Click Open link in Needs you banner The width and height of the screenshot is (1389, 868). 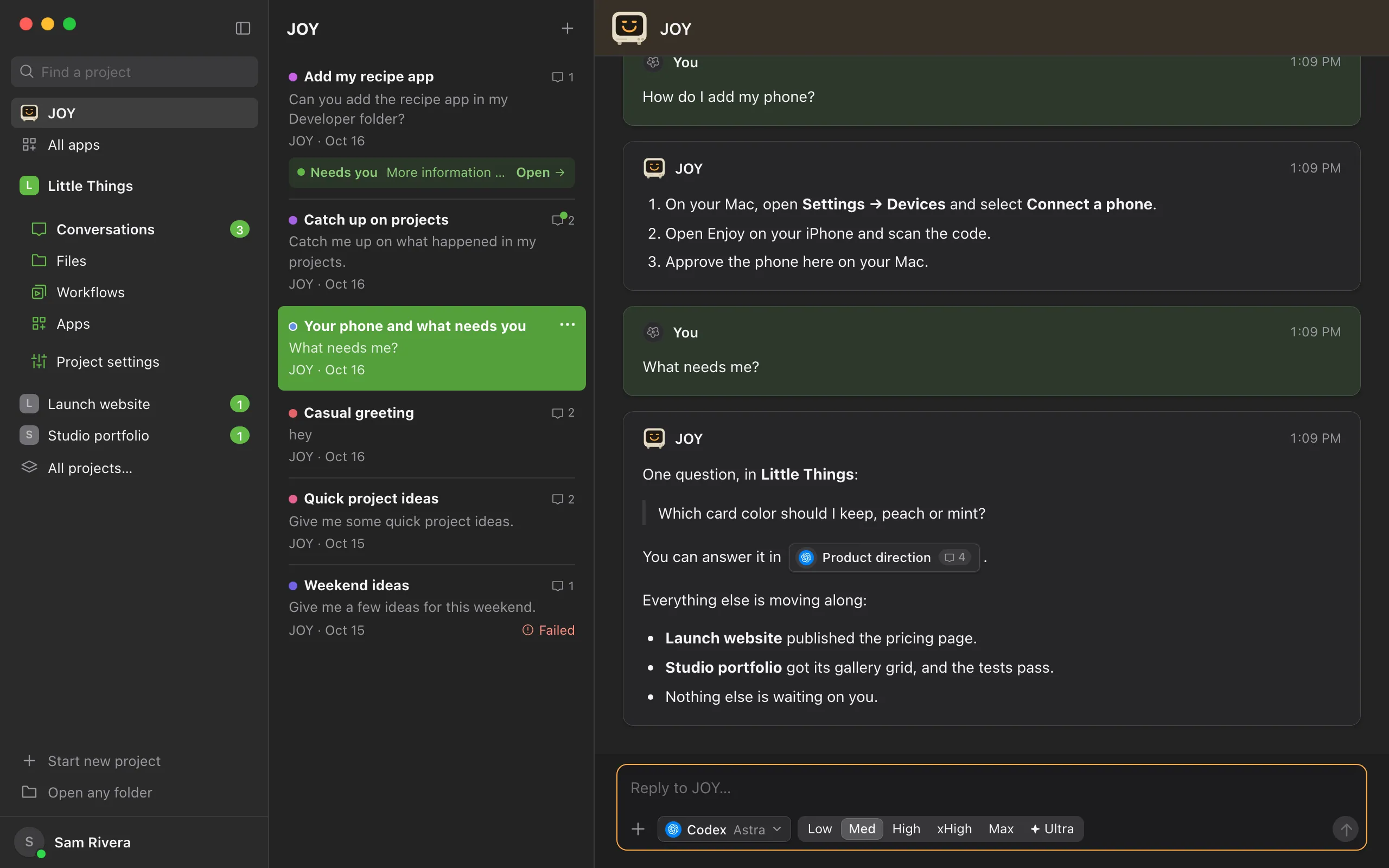tap(540, 172)
